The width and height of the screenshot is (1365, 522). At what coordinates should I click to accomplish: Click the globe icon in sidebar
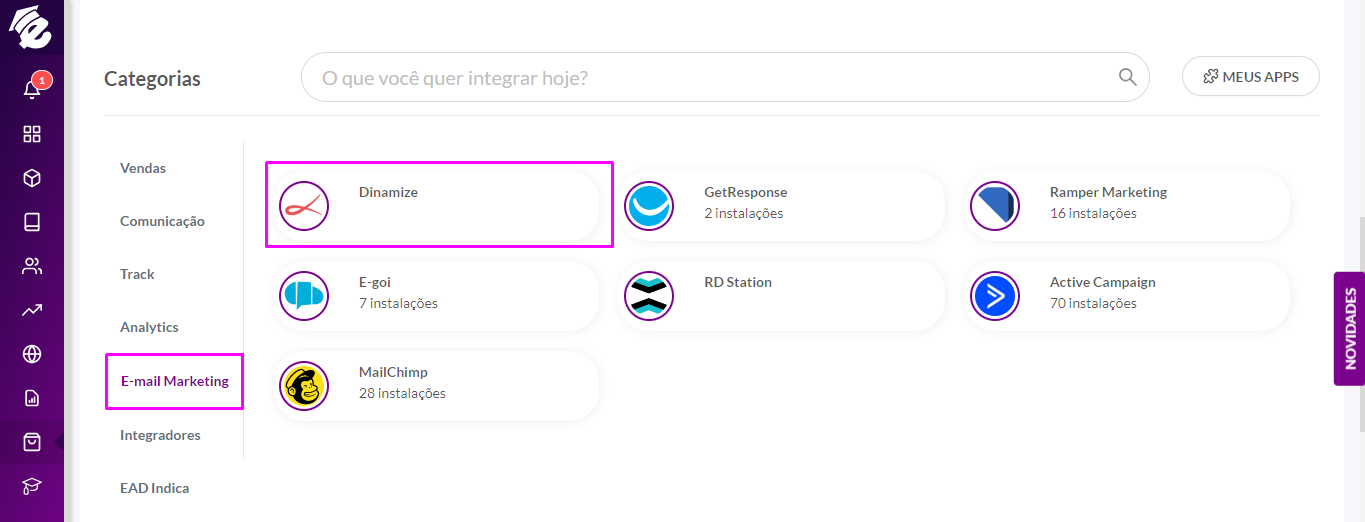pos(32,354)
